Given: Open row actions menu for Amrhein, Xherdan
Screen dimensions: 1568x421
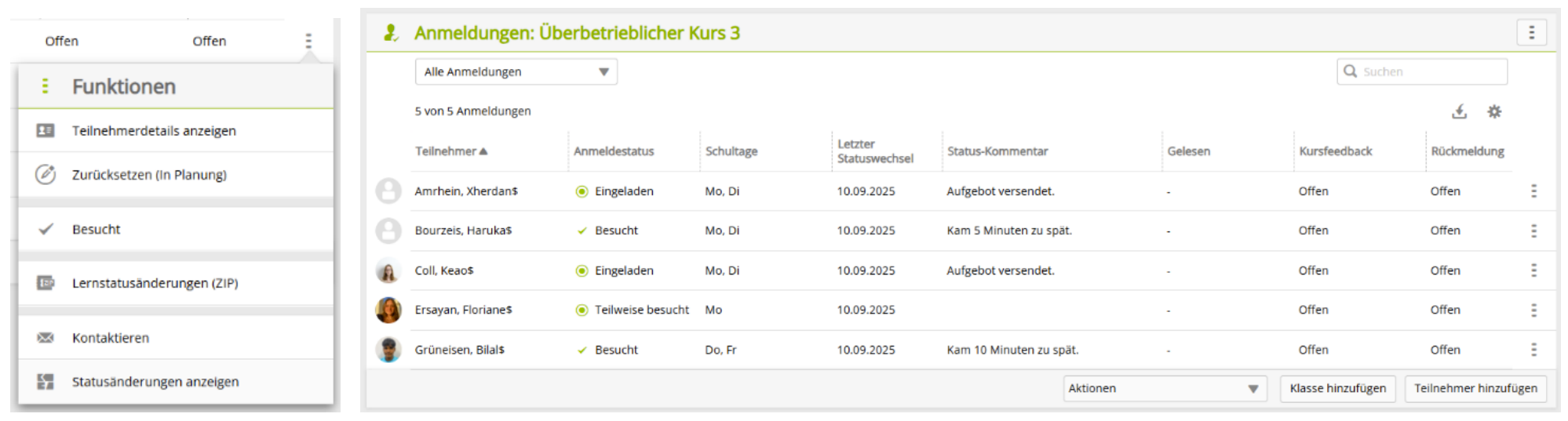Looking at the screenshot, I should (1533, 191).
